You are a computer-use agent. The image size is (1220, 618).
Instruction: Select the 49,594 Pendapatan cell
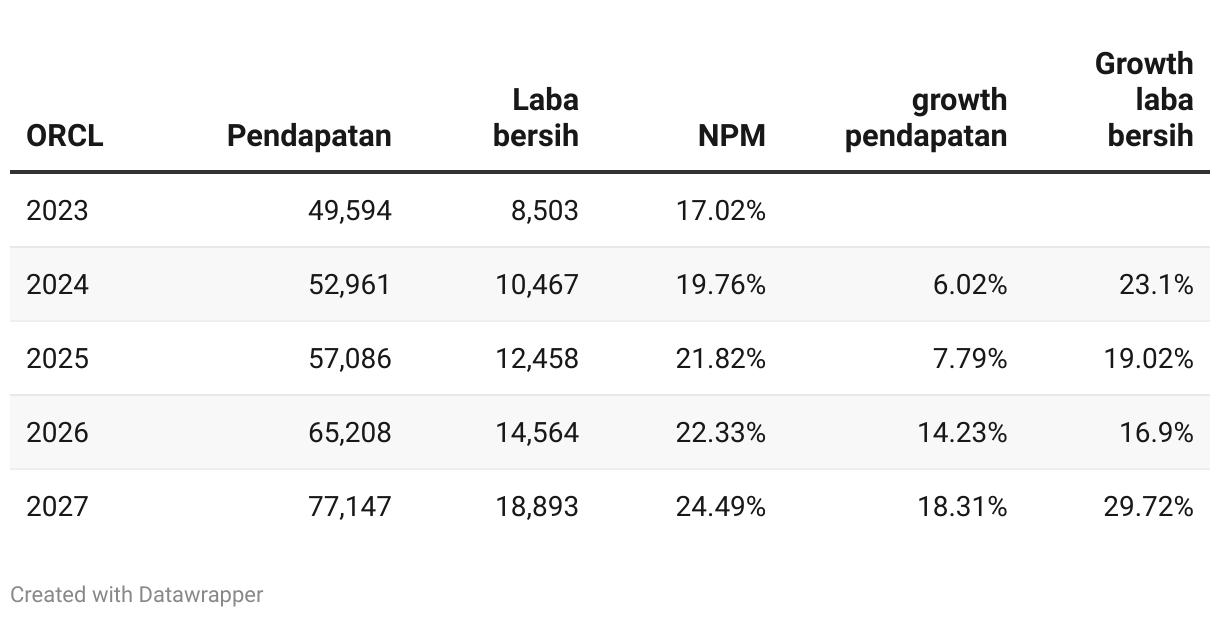click(350, 211)
